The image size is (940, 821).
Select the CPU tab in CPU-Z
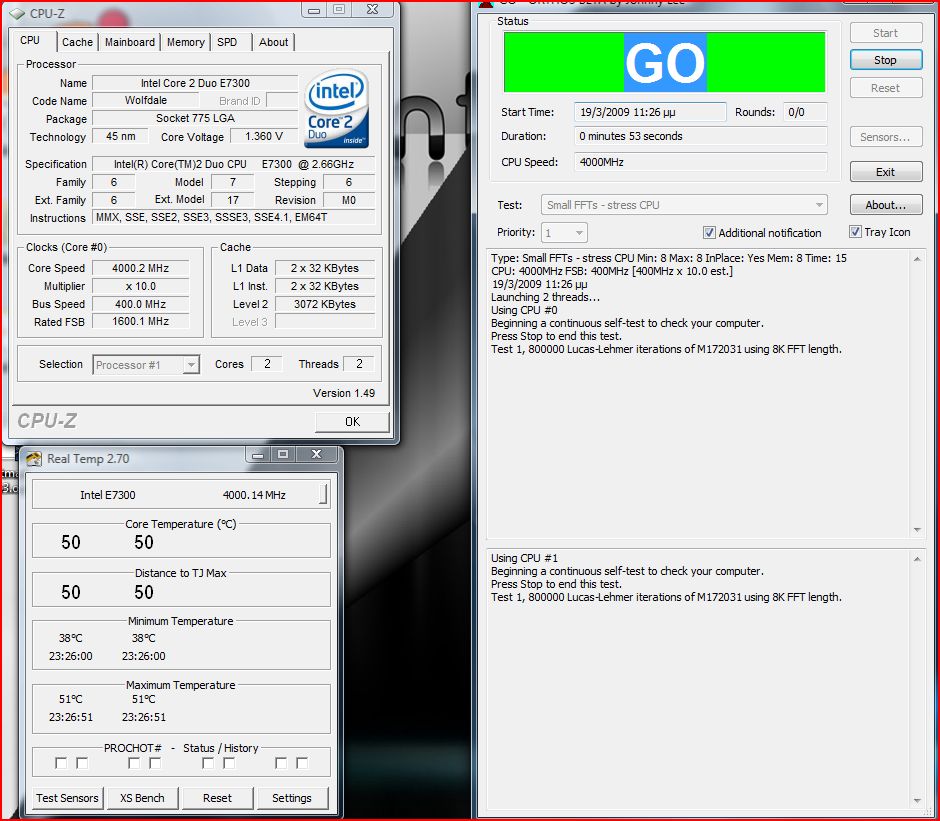30,40
